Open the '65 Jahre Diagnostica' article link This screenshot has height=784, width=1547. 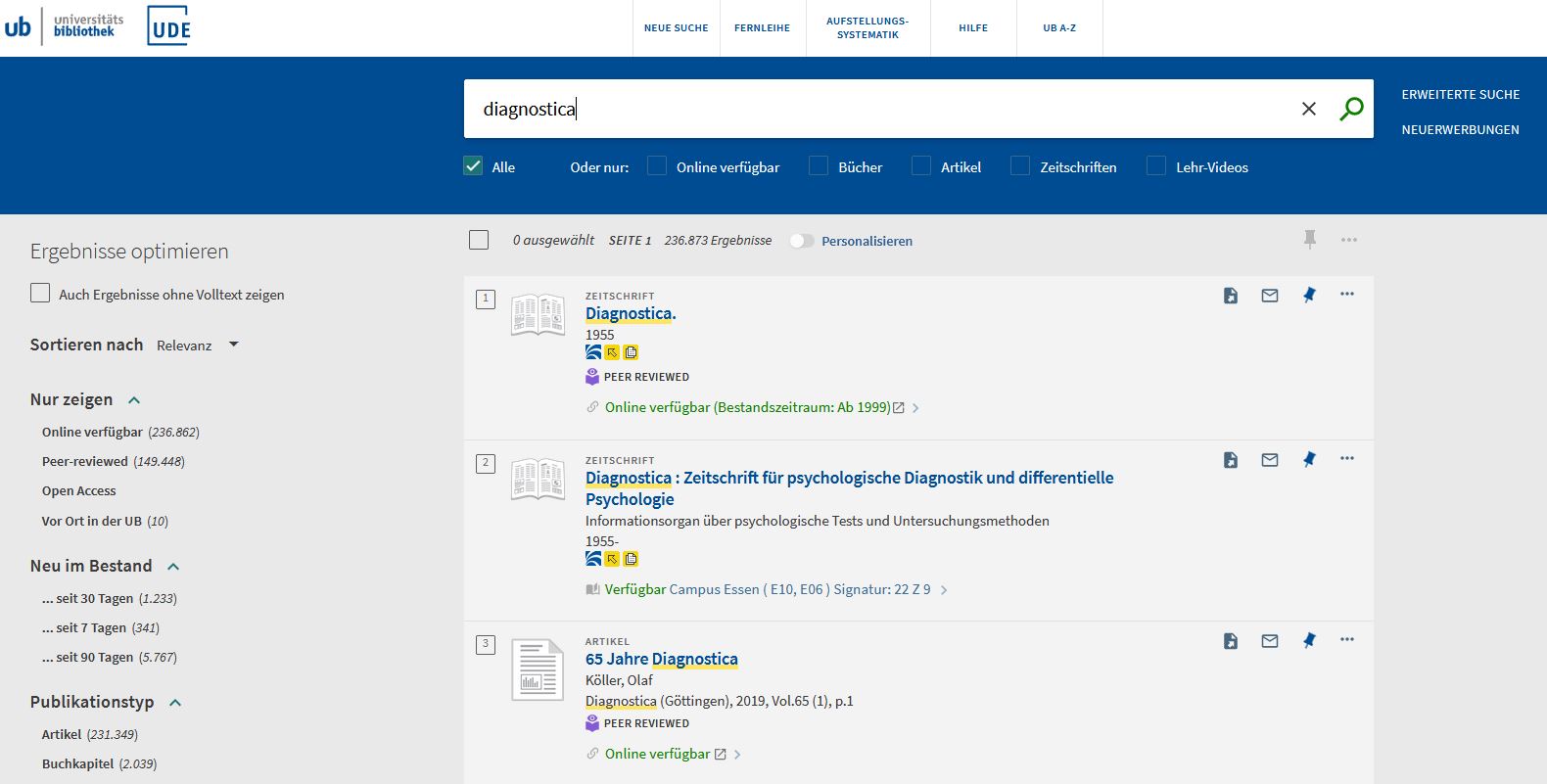(x=661, y=659)
